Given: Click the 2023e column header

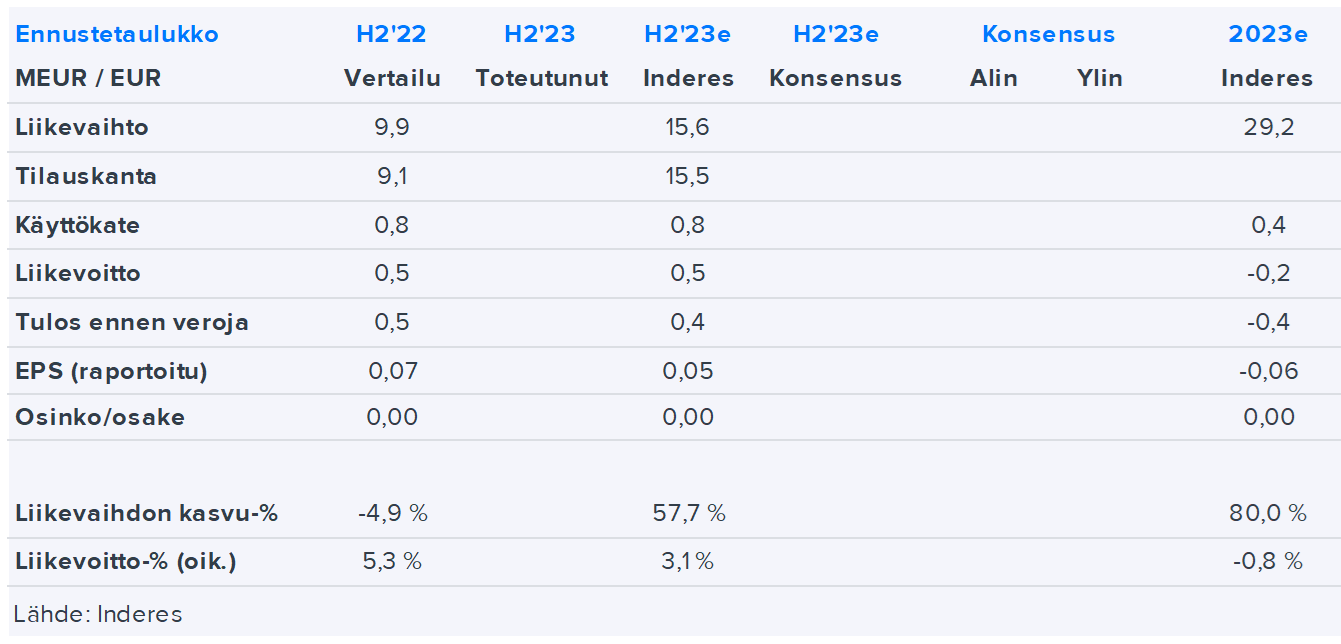Looking at the screenshot, I should (1267, 34).
